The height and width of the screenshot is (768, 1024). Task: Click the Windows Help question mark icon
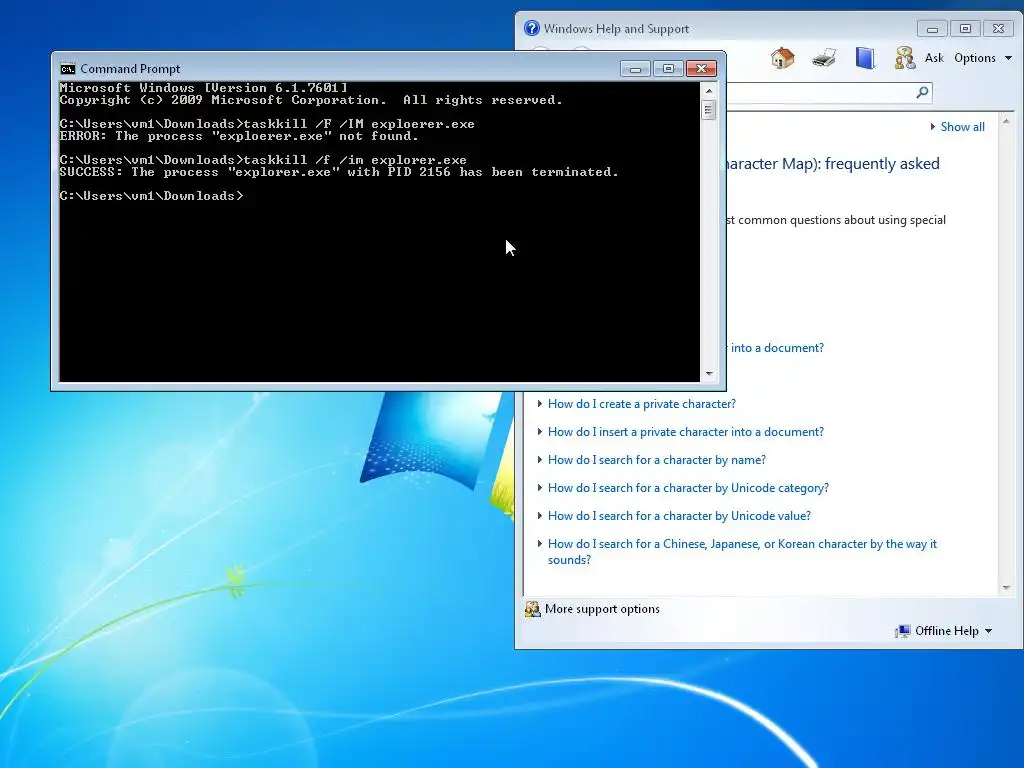pyautogui.click(x=532, y=28)
